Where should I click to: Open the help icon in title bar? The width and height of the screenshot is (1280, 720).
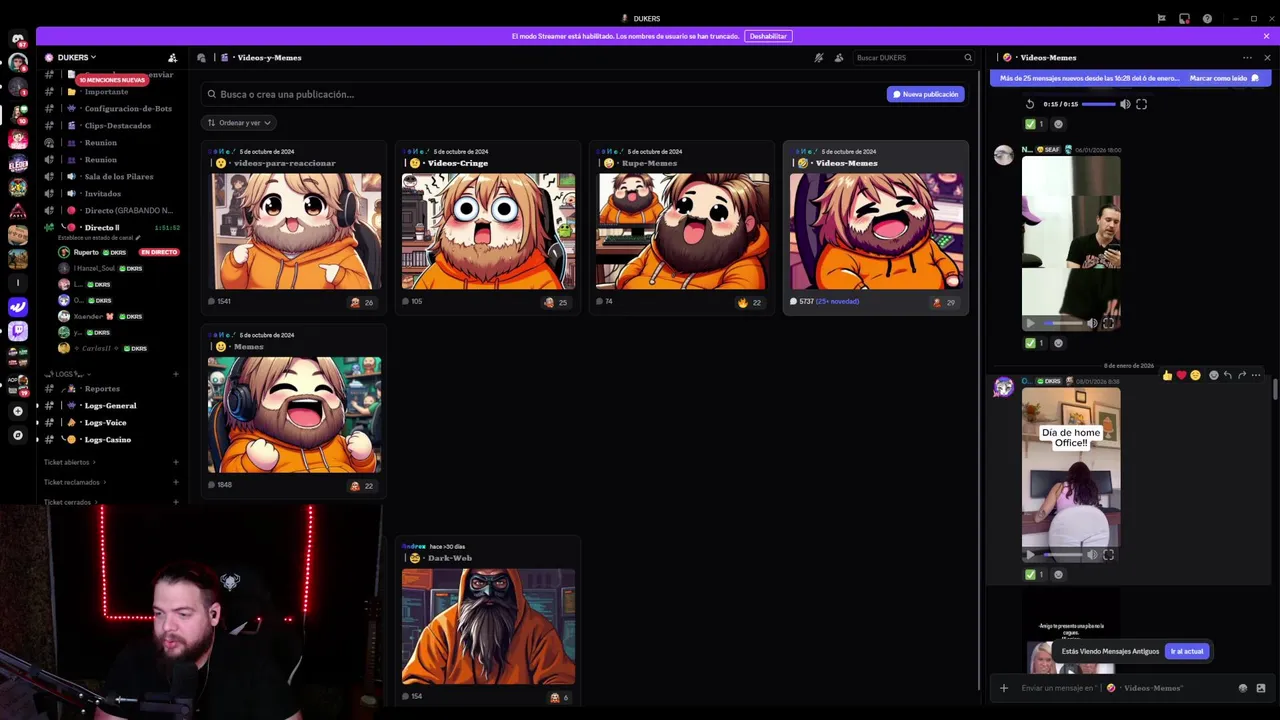click(1207, 18)
